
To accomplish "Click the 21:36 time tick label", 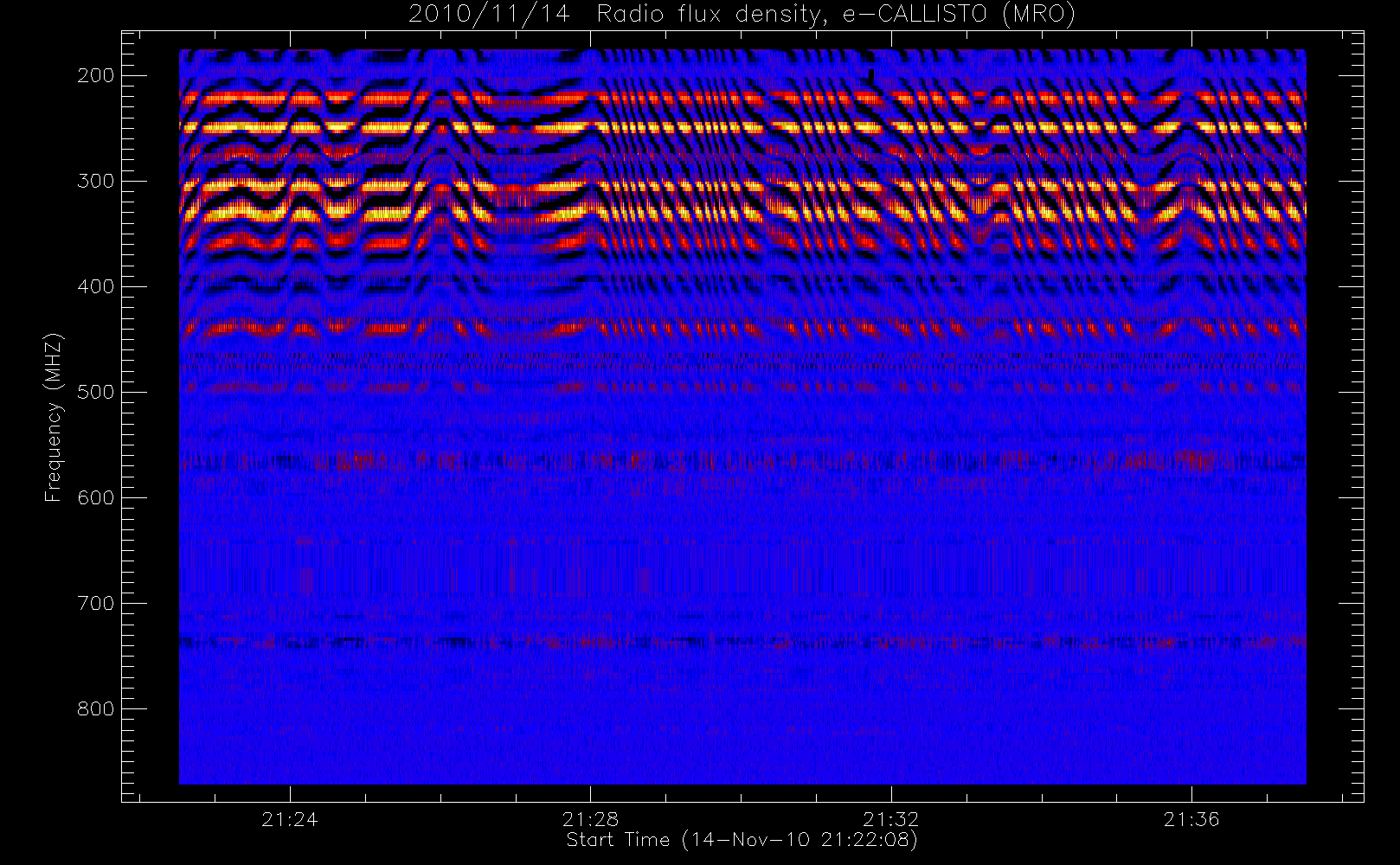I will point(1191,819).
